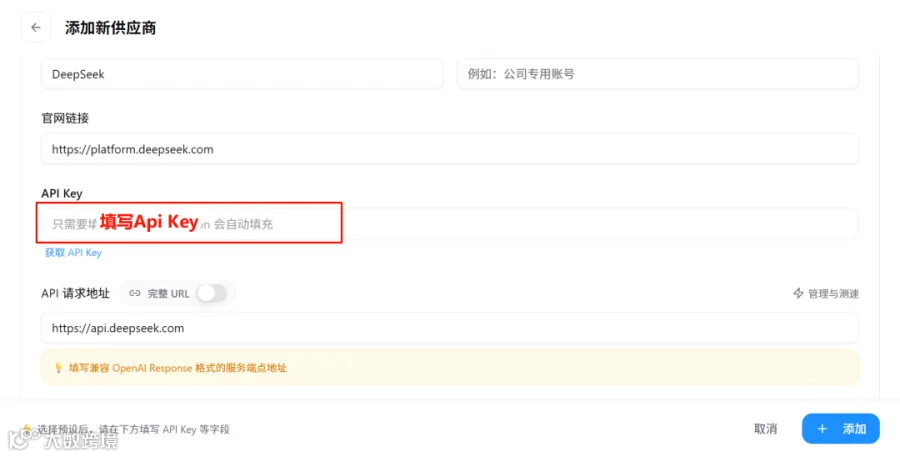The width and height of the screenshot is (900, 457).
Task: Focus the API Key input field
Action: pos(450,224)
